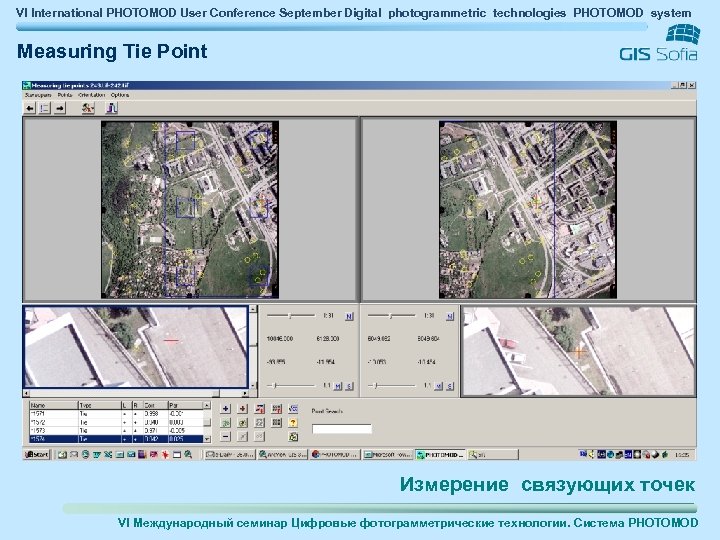
Task: Open help with the yellow question mark icon
Action: [x=293, y=422]
